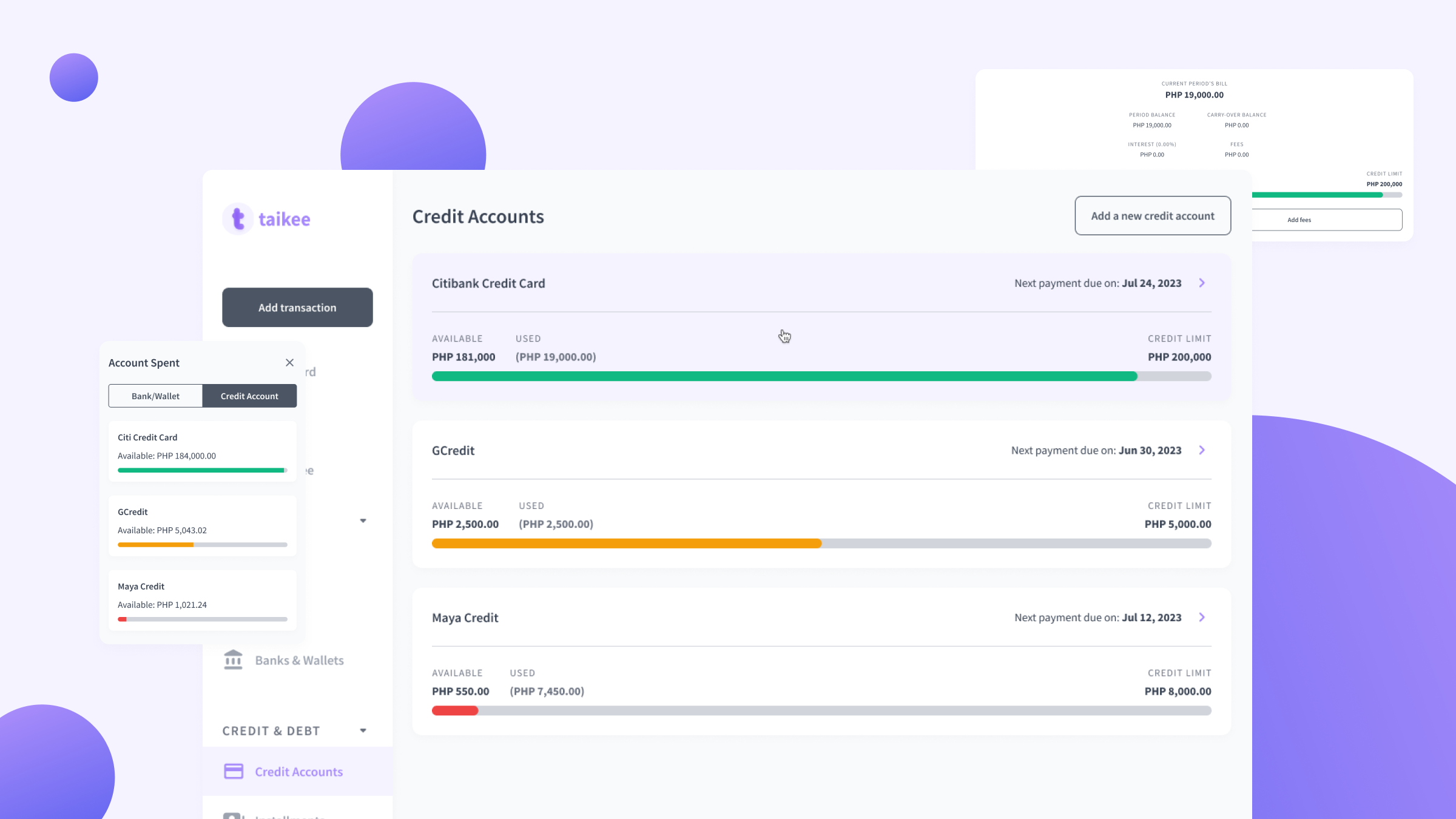1456x819 pixels.
Task: Click credit limit PHP 200,000 in Citibank card
Action: click(x=1179, y=357)
